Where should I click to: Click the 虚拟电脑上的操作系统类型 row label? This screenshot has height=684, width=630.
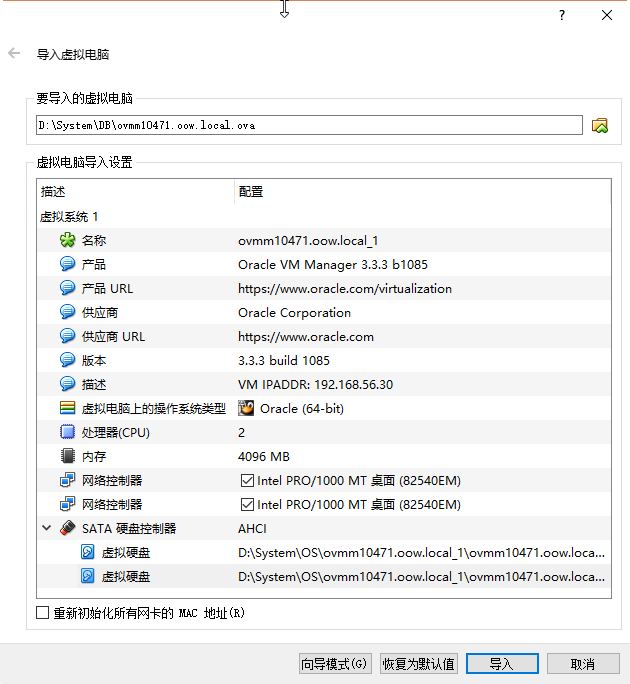click(154, 408)
